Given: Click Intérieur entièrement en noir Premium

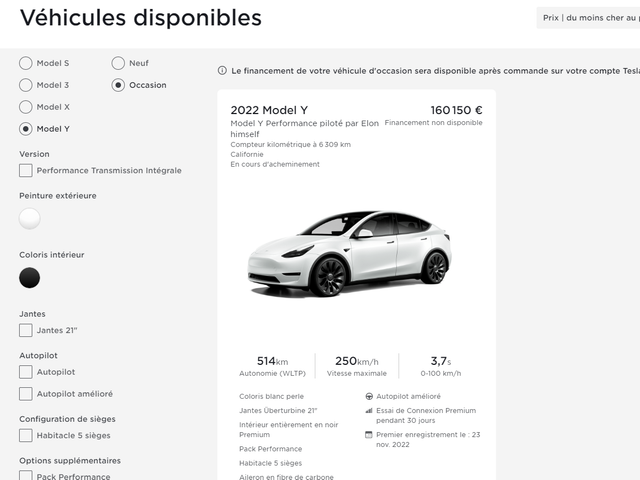Looking at the screenshot, I should [289, 430].
